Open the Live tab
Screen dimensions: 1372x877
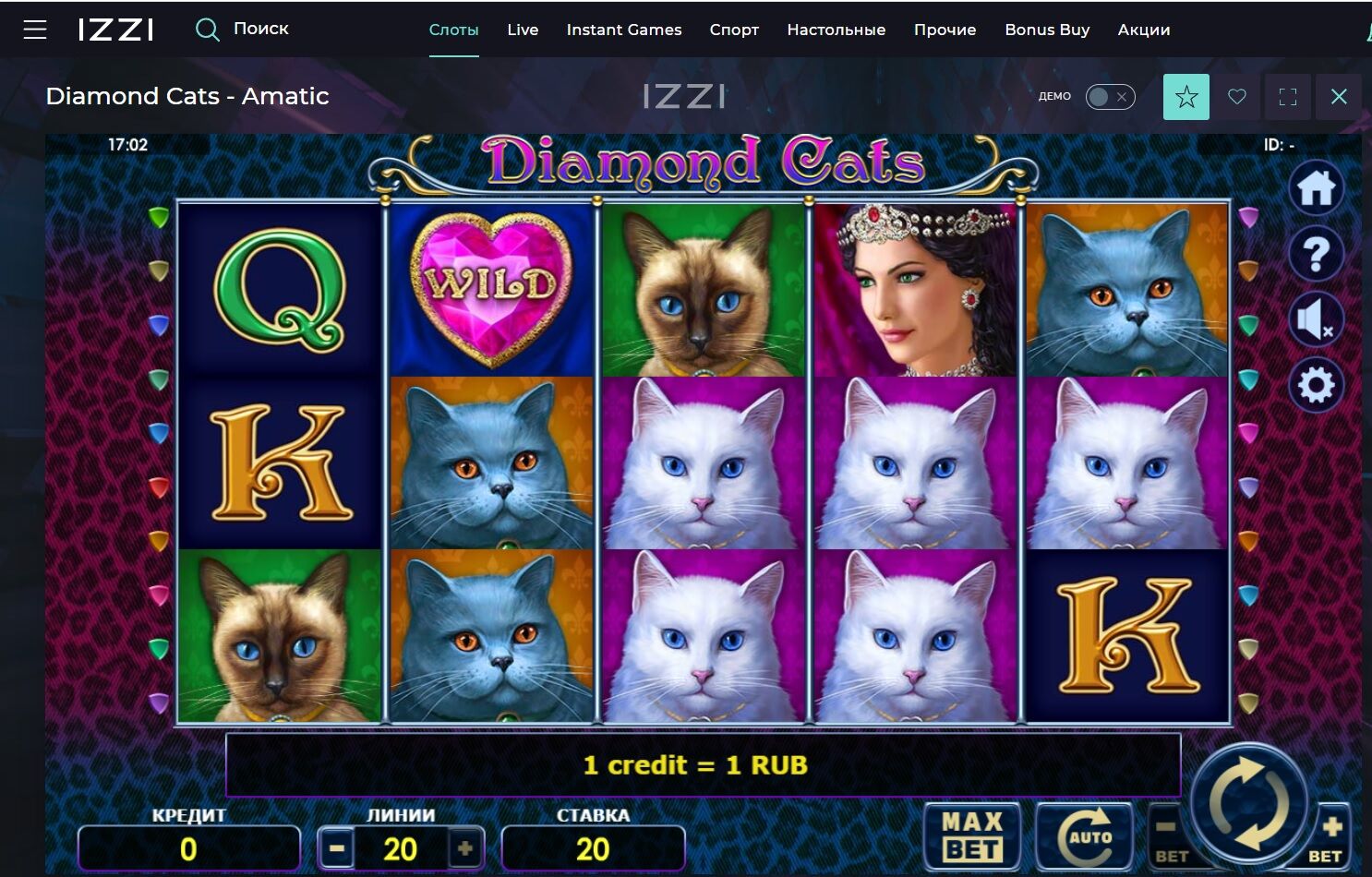coord(523,30)
